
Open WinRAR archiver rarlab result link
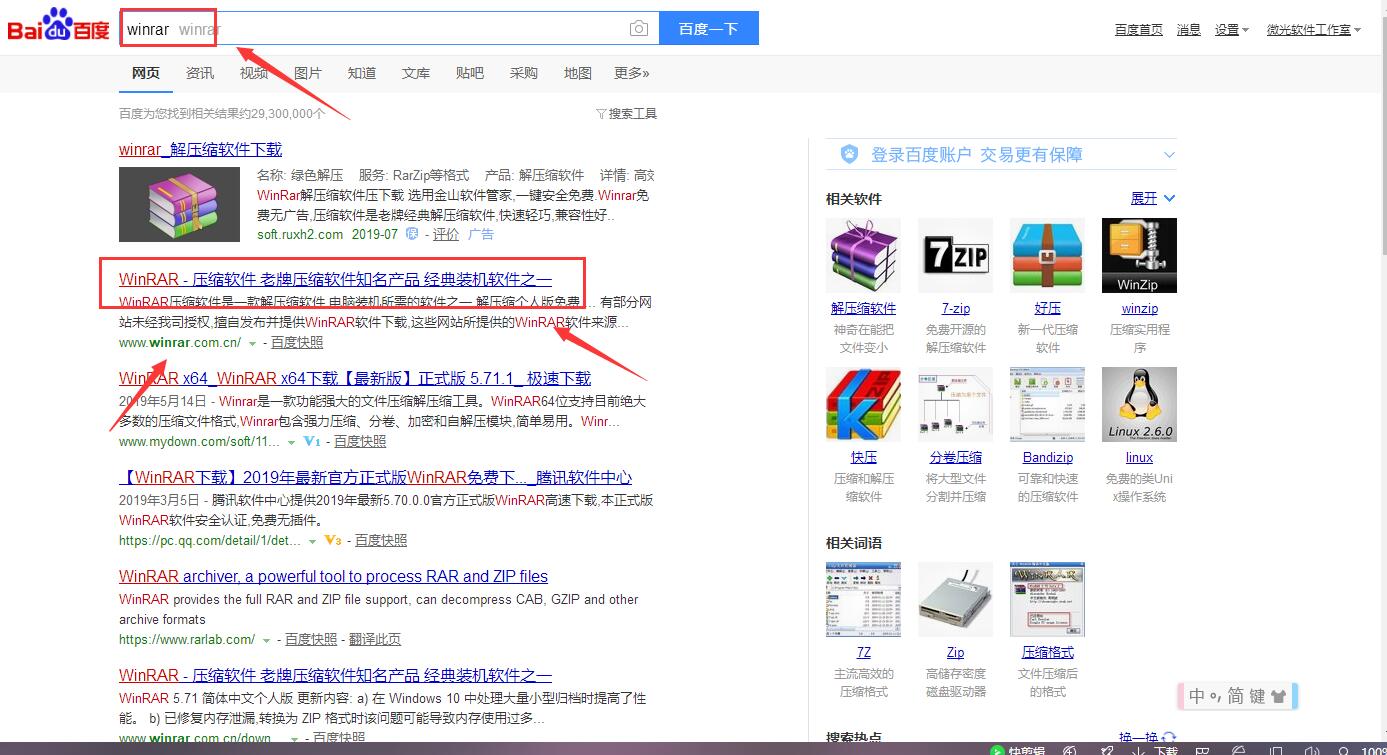point(333,576)
